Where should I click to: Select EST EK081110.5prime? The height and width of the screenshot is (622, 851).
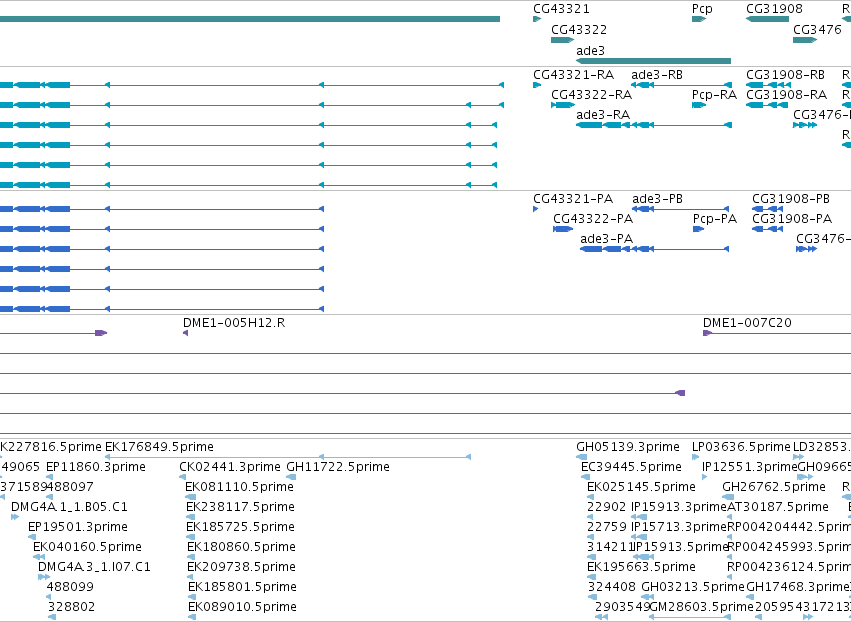coord(239,487)
